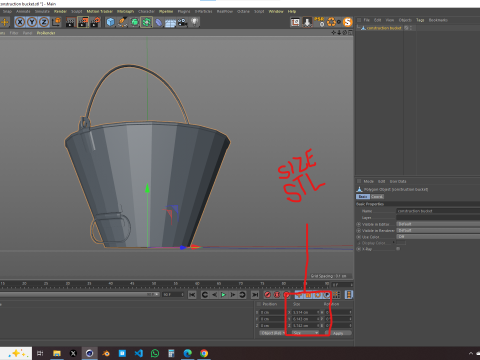Image resolution: width=480 pixels, height=360 pixels.
Task: Open Visual Studio Code from taskbar
Action: (x=139, y=353)
